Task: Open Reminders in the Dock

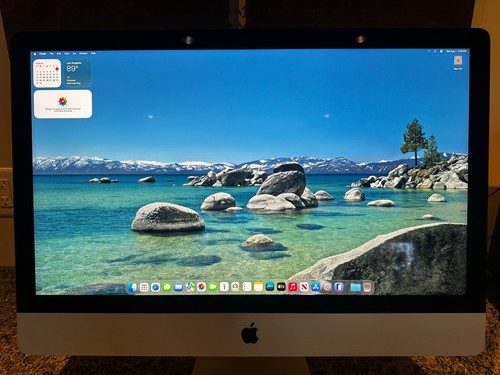Action: click(x=247, y=287)
